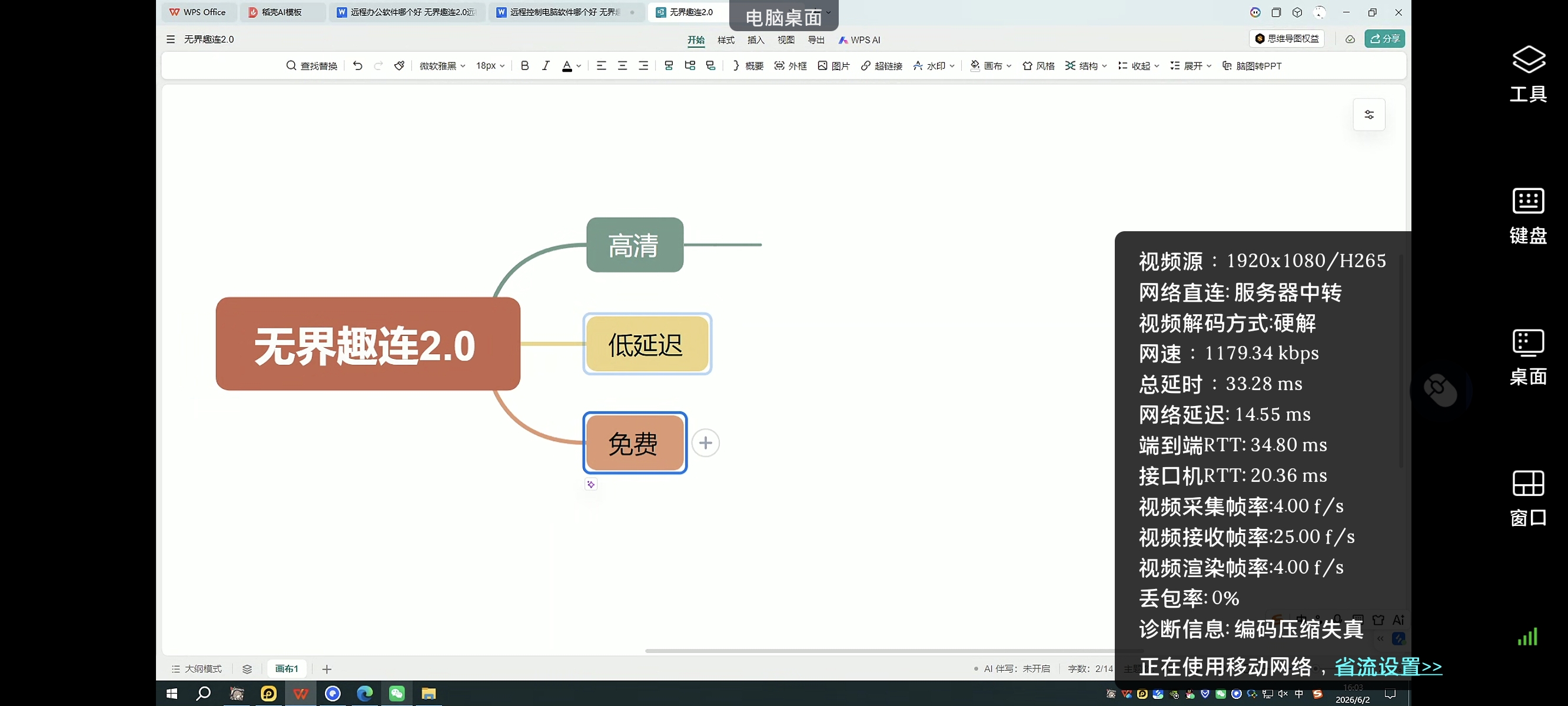Screen dimensions: 1568x706
Task: Open canvas settings sliders panel icon
Action: (x=1368, y=114)
